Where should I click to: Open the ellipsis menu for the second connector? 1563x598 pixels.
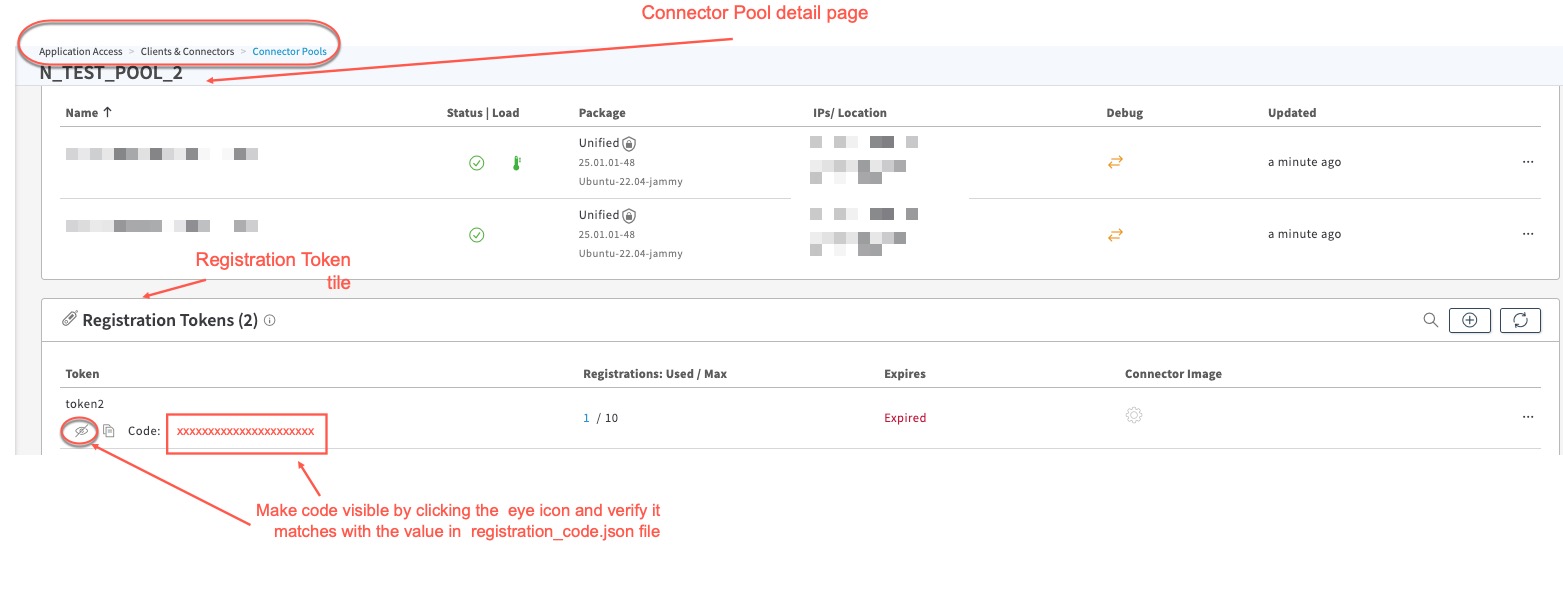point(1527,234)
